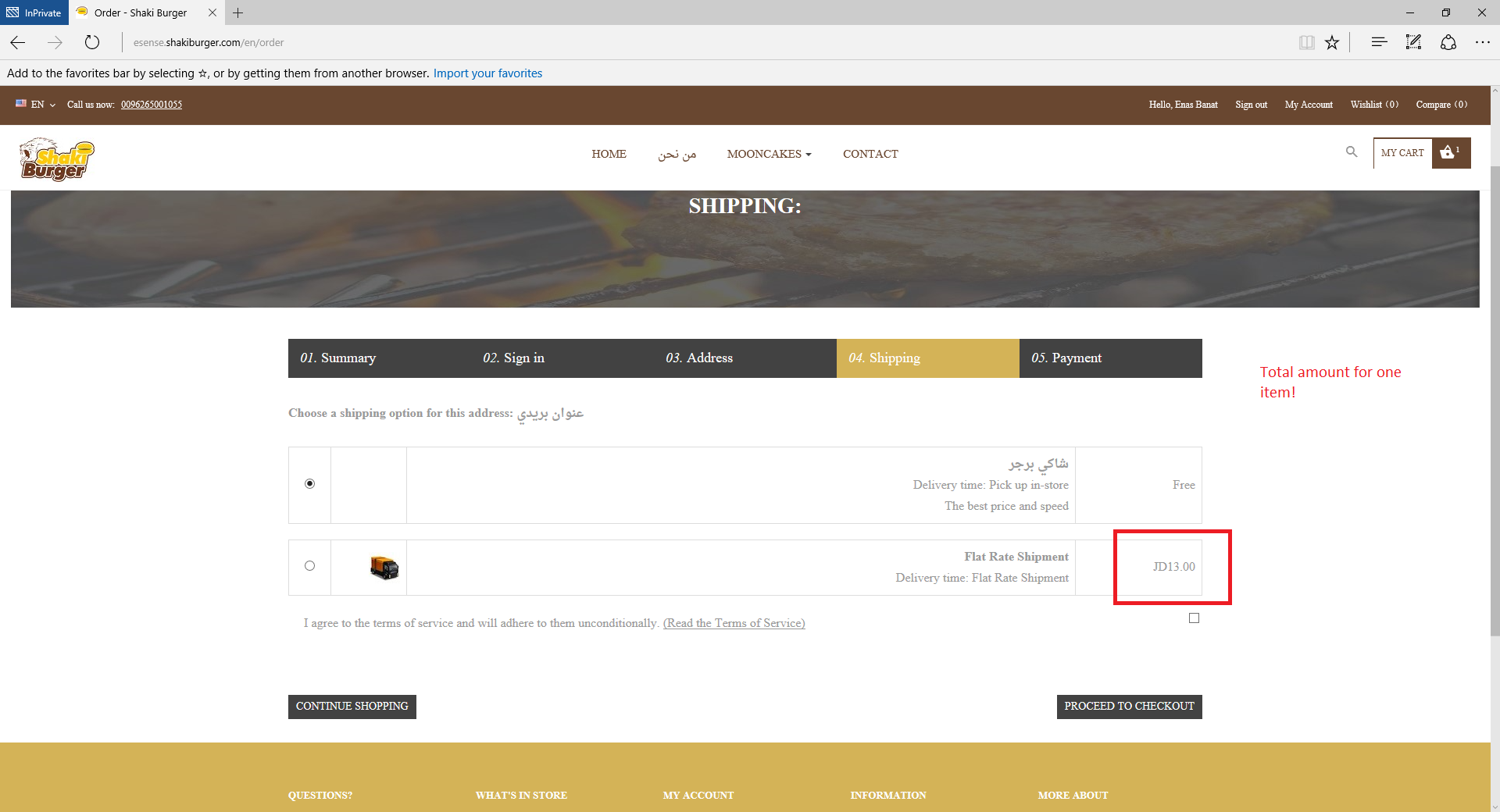Click the shopping basket cart icon
This screenshot has height=812, width=1500.
coord(1451,153)
